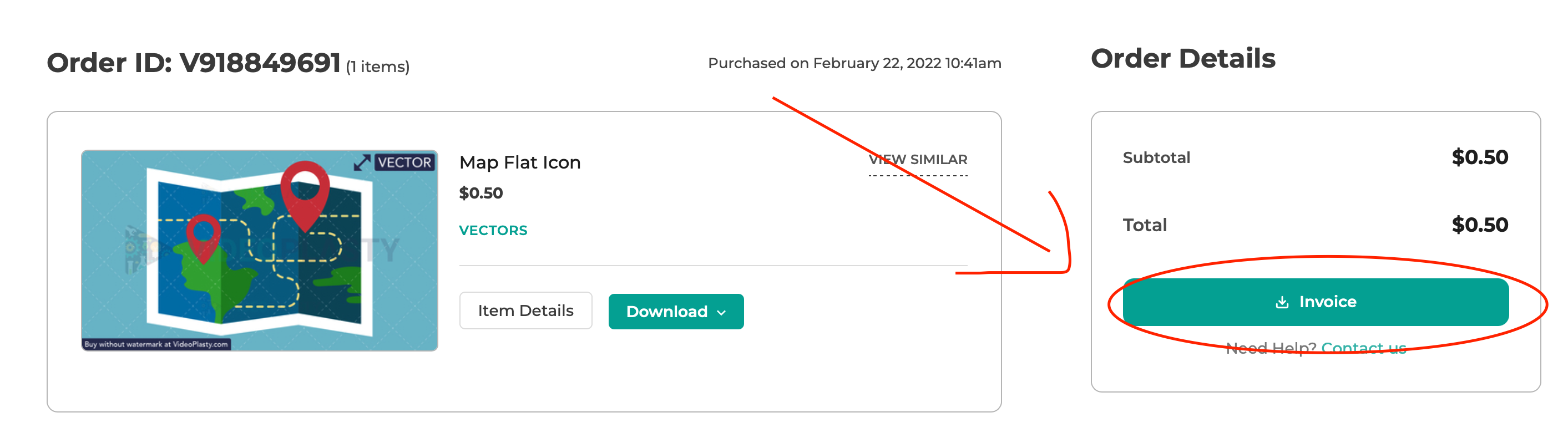Follow the VIEW SIMILAR link

tap(917, 160)
